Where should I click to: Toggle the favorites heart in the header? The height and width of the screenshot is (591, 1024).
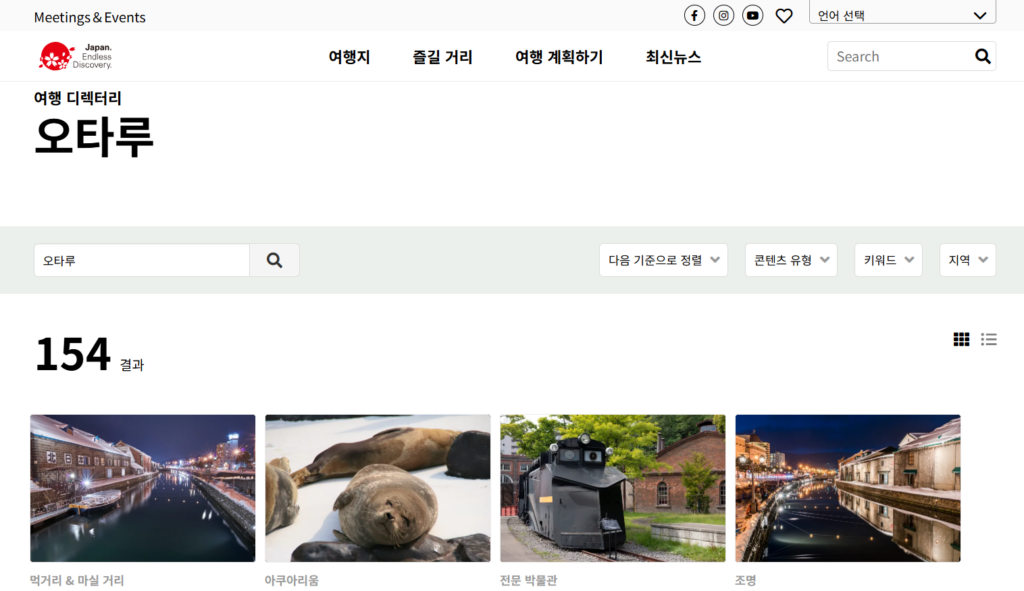coord(784,15)
